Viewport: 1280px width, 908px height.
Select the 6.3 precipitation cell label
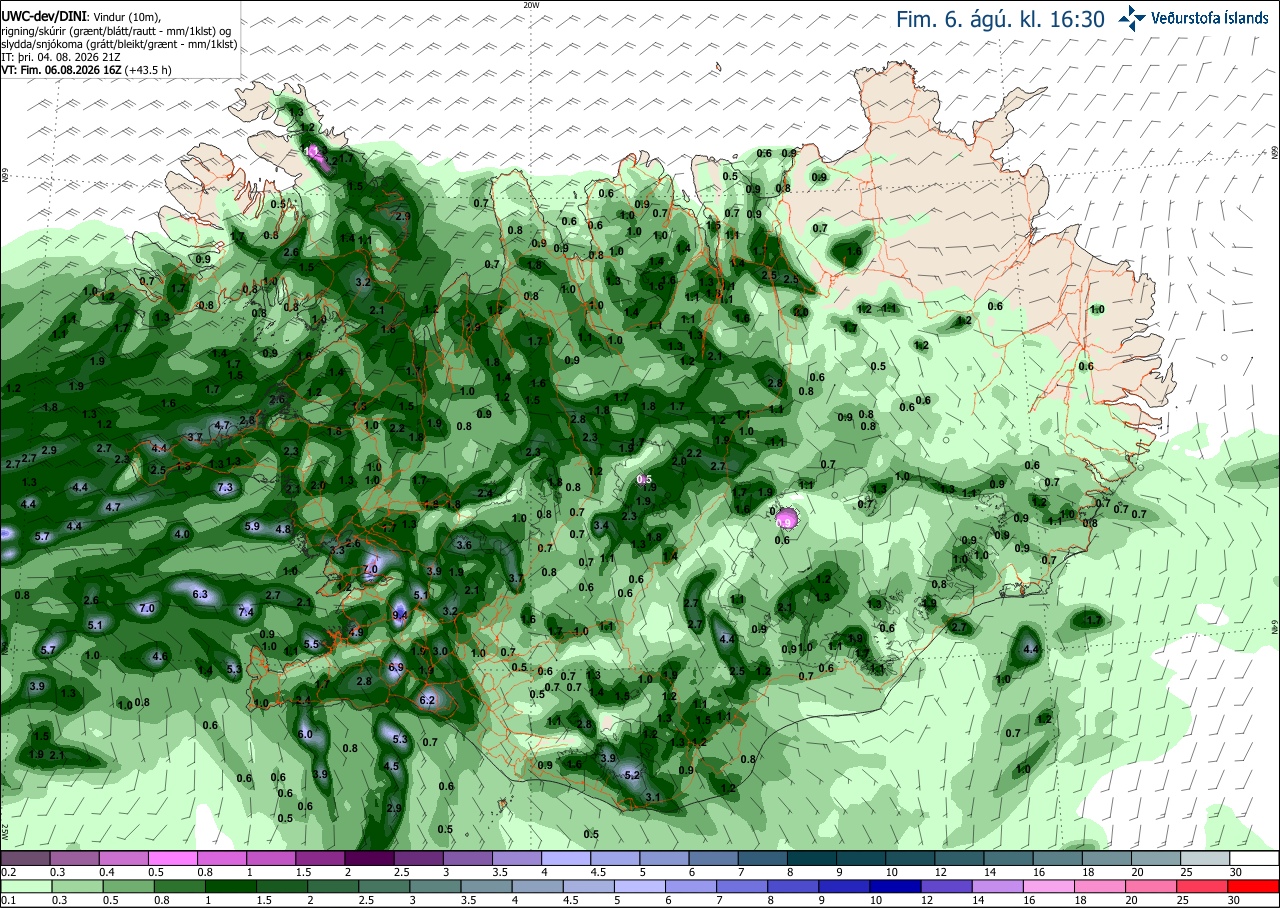point(199,594)
